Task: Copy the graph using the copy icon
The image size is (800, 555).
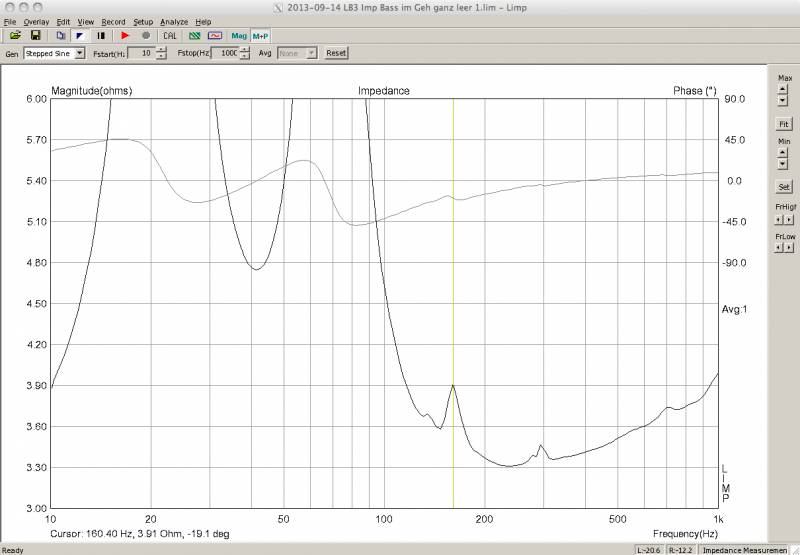Action: [x=61, y=36]
